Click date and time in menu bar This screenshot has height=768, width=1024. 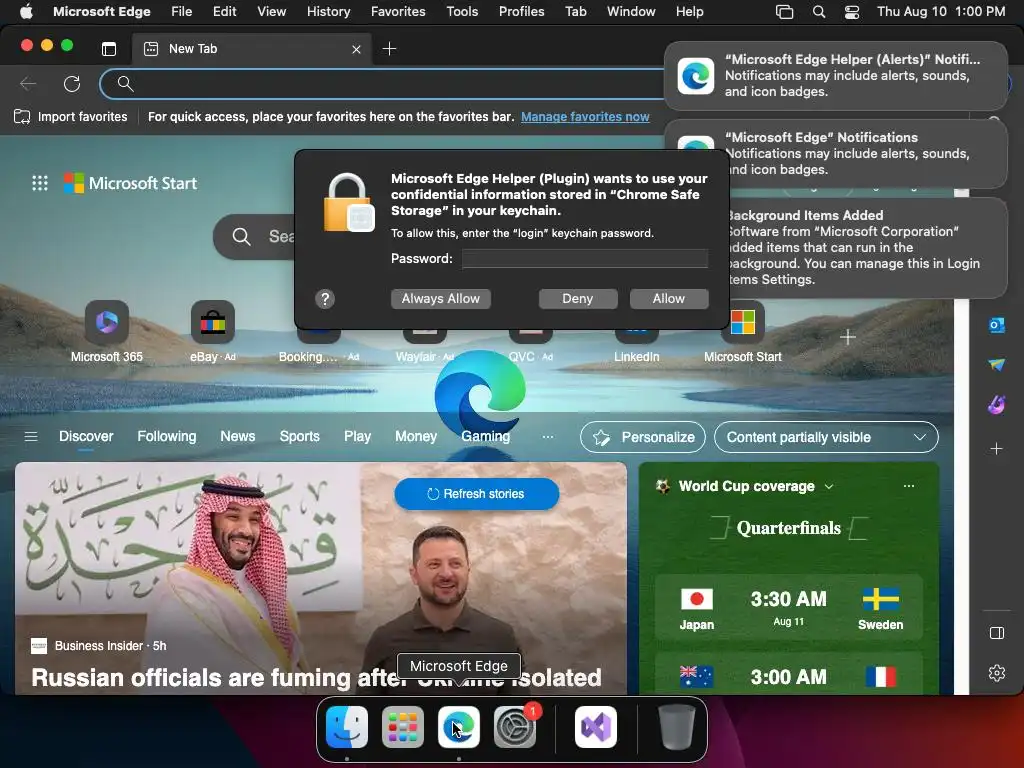click(940, 11)
